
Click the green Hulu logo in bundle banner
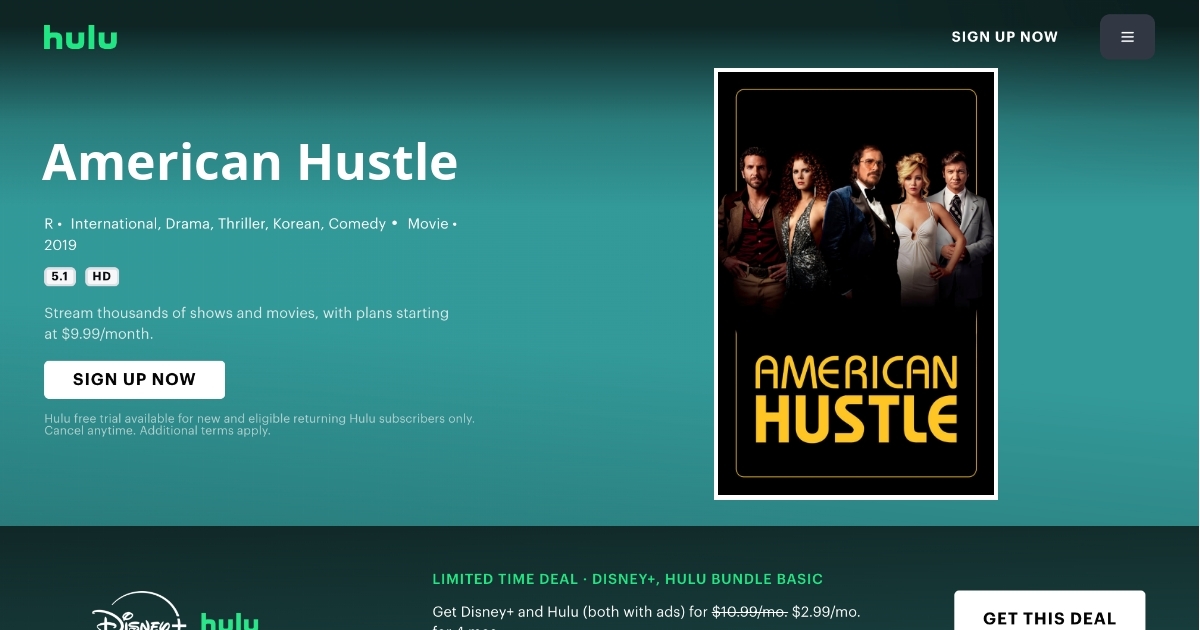(x=229, y=622)
